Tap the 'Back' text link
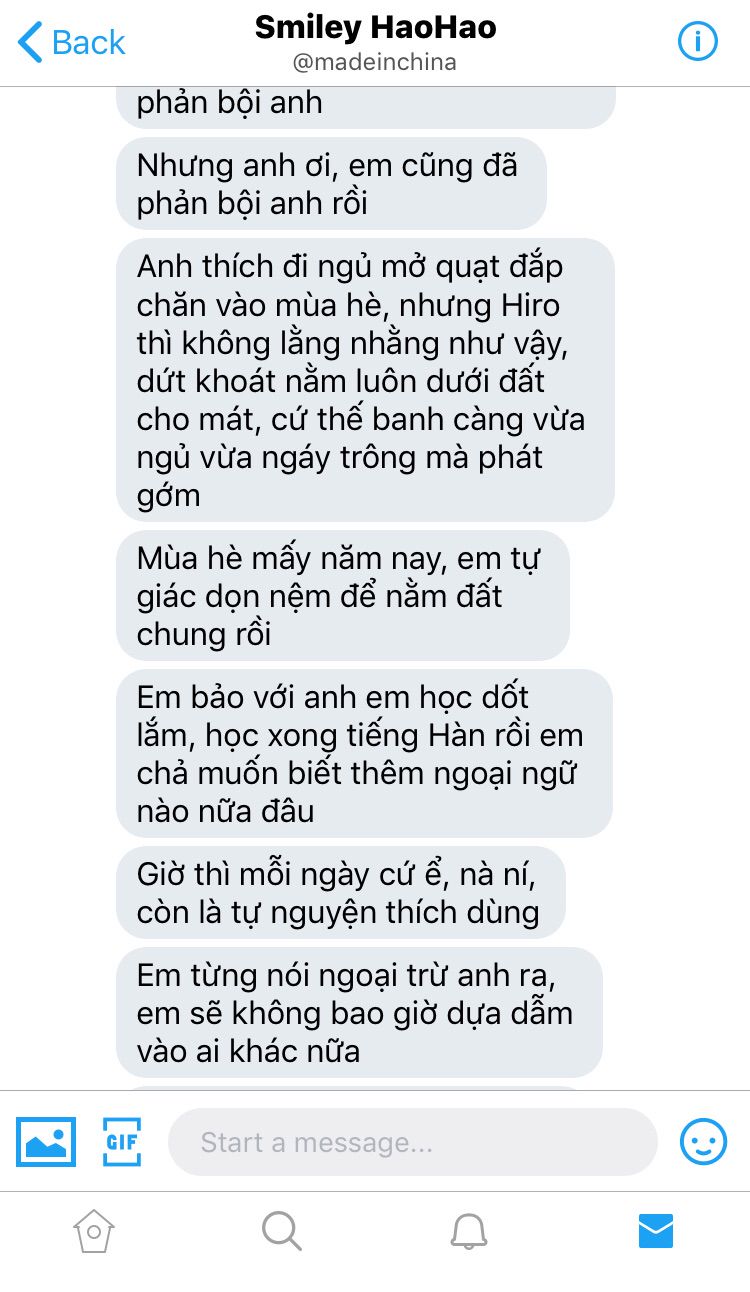The width and height of the screenshot is (750, 1292). [88, 43]
